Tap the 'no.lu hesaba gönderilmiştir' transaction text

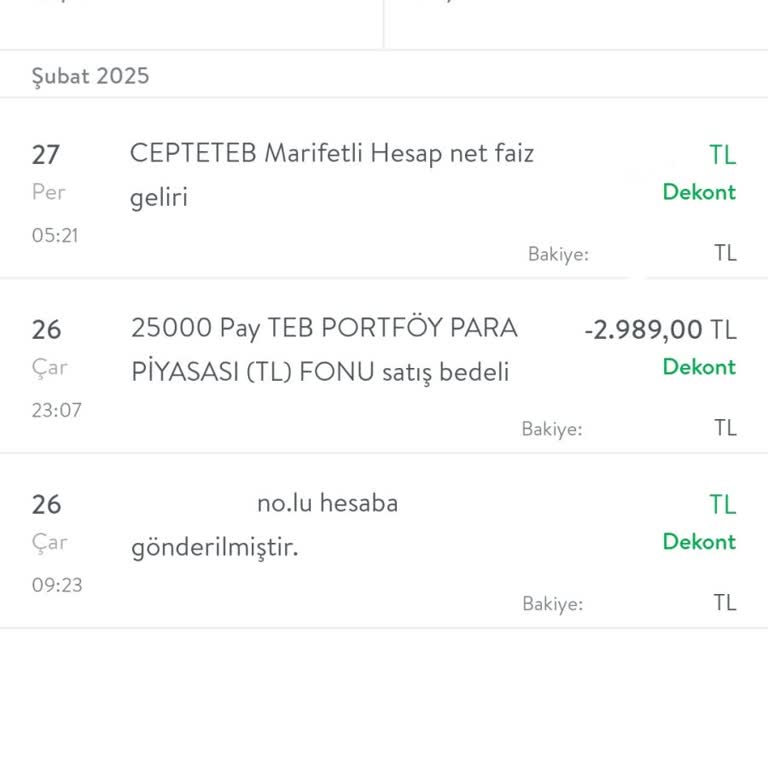point(264,525)
